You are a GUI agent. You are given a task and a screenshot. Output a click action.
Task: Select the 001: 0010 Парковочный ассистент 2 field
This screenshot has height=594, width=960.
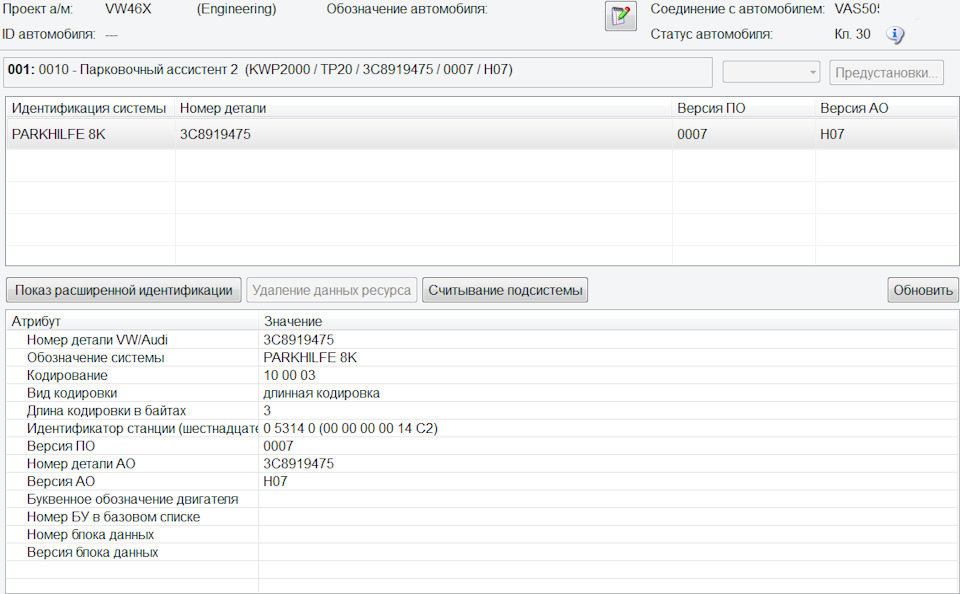[x=358, y=70]
